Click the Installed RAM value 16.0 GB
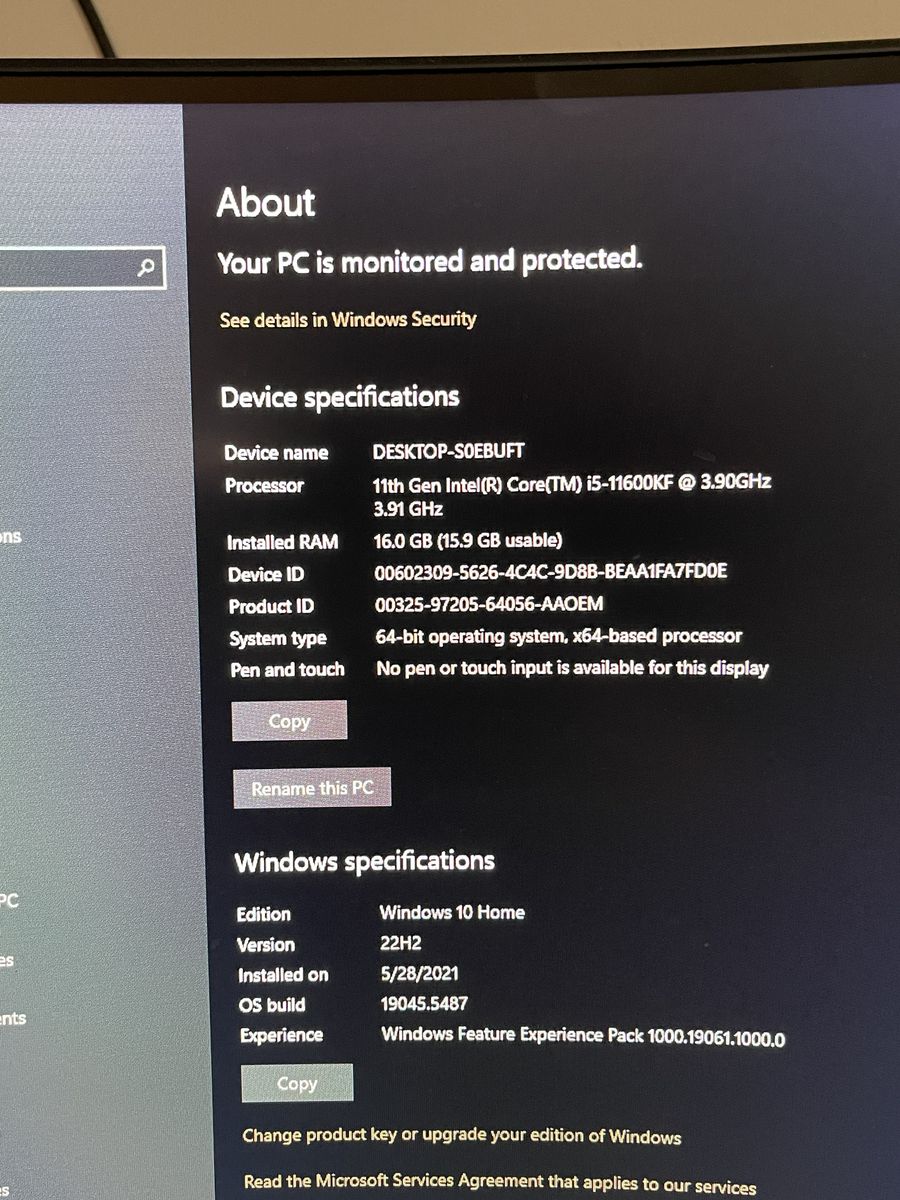Viewport: 900px width, 1200px height. [x=468, y=541]
